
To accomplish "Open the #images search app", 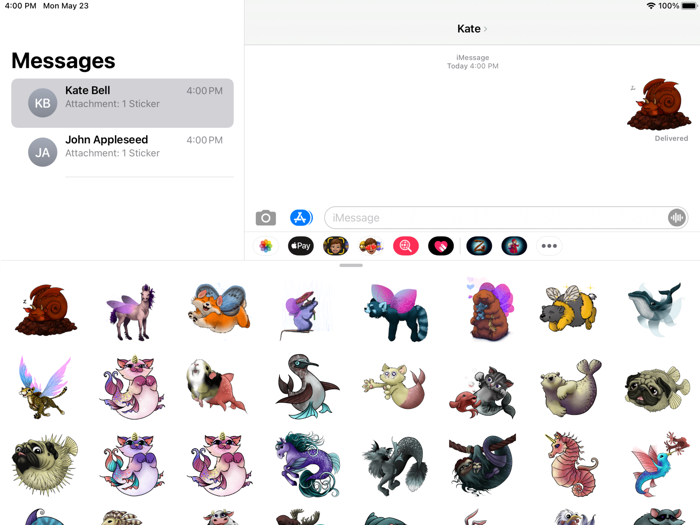I will (x=406, y=246).
